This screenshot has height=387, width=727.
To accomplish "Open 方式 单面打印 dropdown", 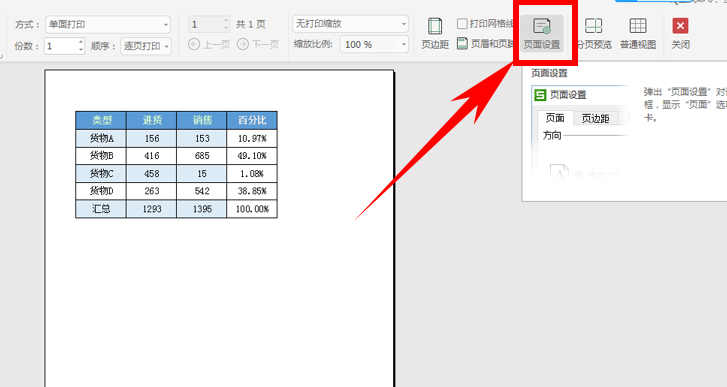I will tap(108, 25).
